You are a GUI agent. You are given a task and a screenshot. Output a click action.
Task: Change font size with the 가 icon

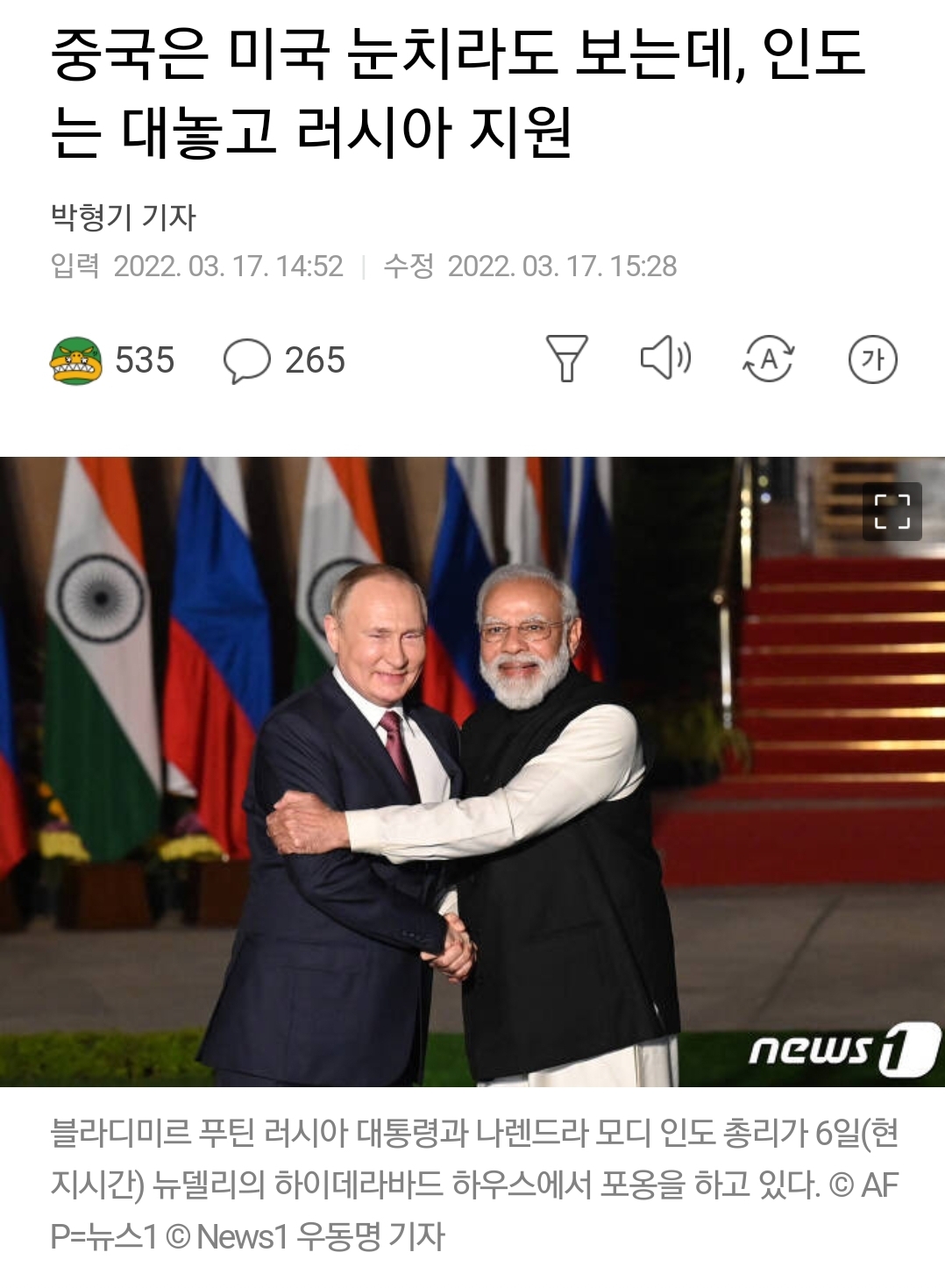click(x=872, y=359)
